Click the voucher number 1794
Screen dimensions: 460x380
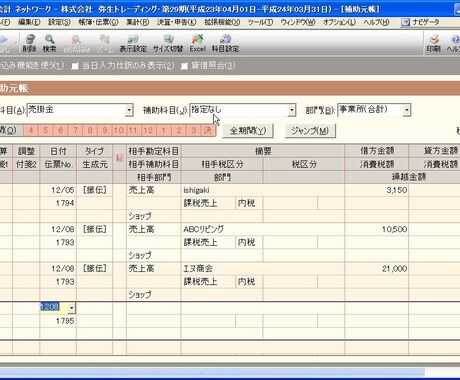point(65,203)
